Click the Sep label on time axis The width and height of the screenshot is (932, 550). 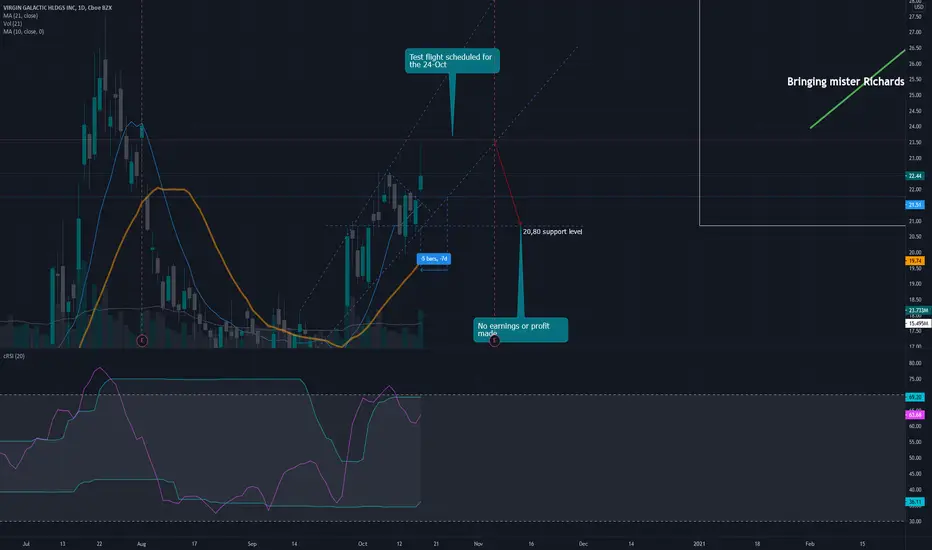coord(252,544)
